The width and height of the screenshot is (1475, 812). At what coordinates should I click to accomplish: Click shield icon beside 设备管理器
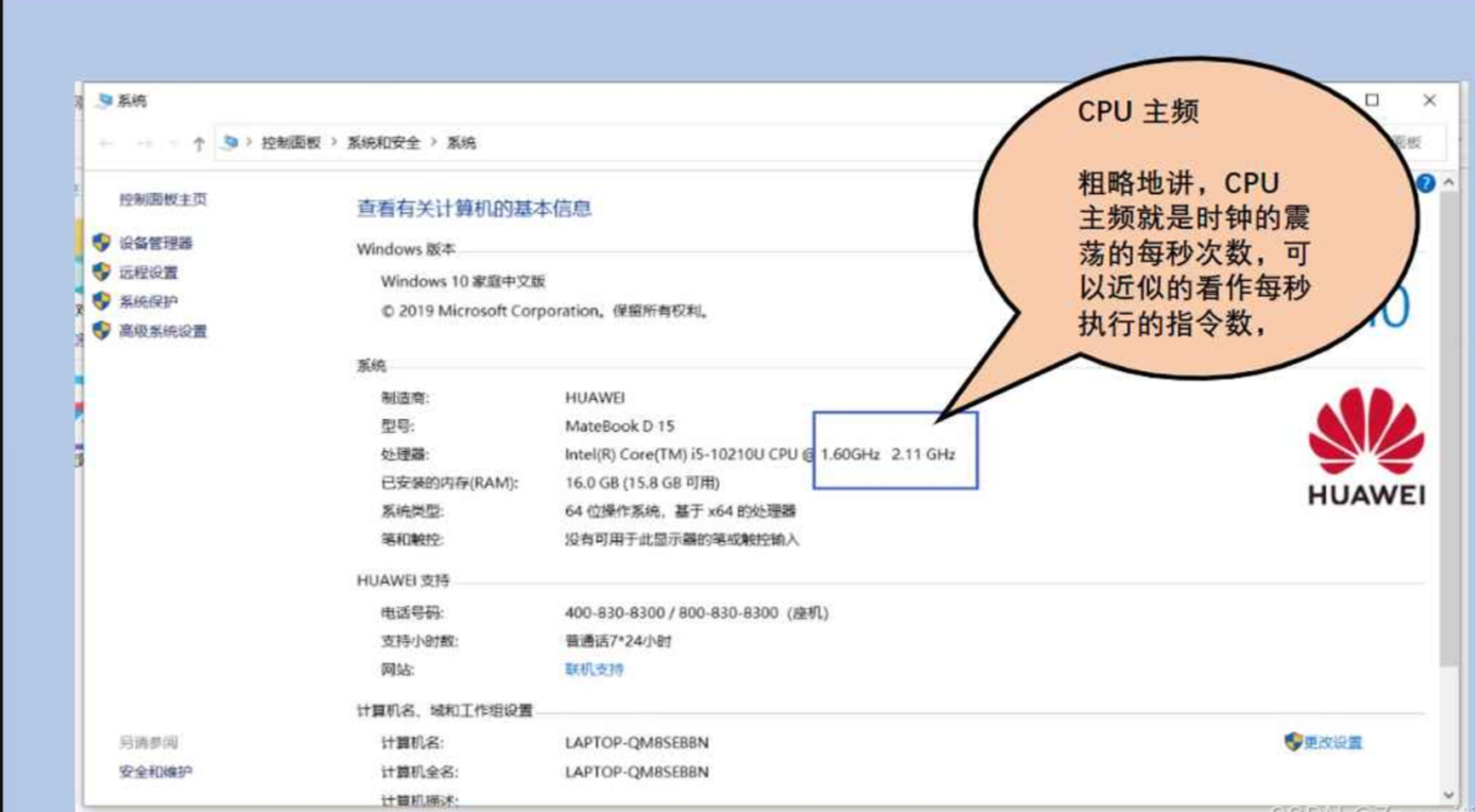click(101, 243)
